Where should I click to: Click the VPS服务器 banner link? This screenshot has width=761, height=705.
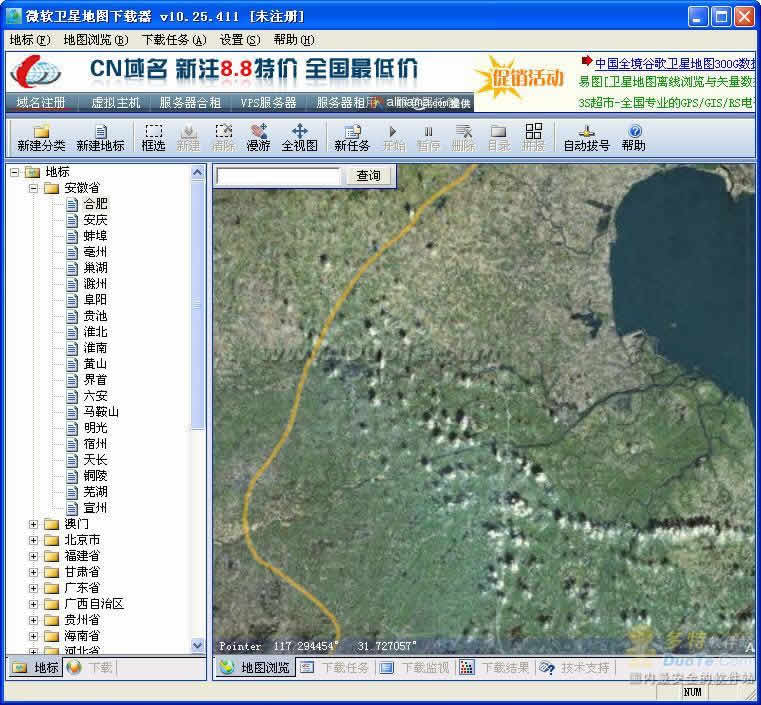tap(268, 103)
